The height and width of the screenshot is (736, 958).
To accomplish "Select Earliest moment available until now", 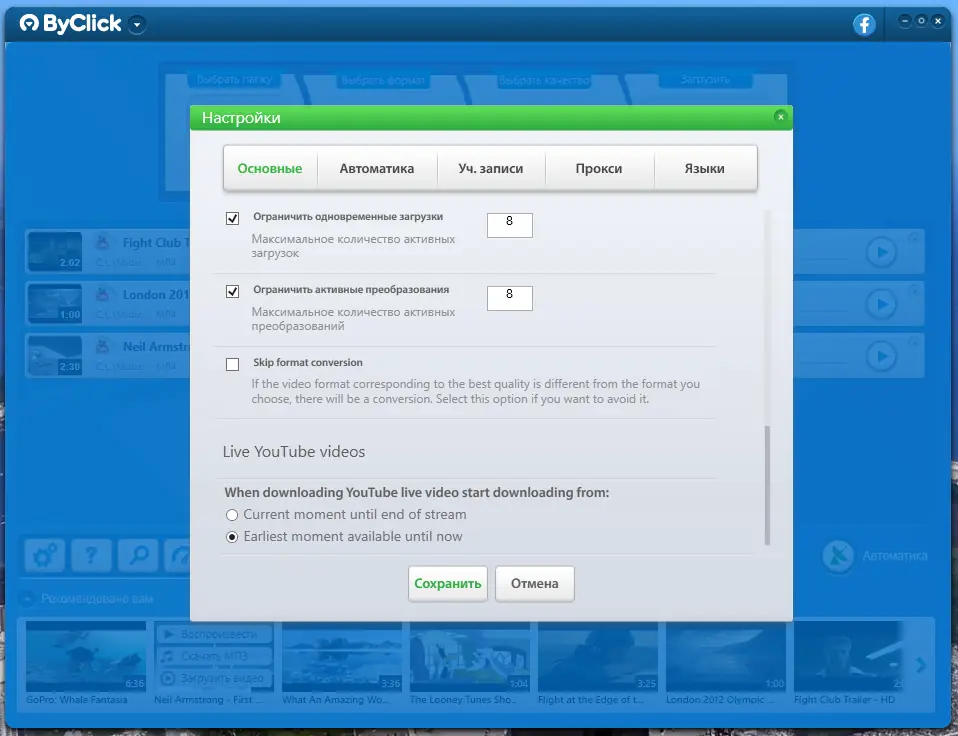I will [x=232, y=537].
